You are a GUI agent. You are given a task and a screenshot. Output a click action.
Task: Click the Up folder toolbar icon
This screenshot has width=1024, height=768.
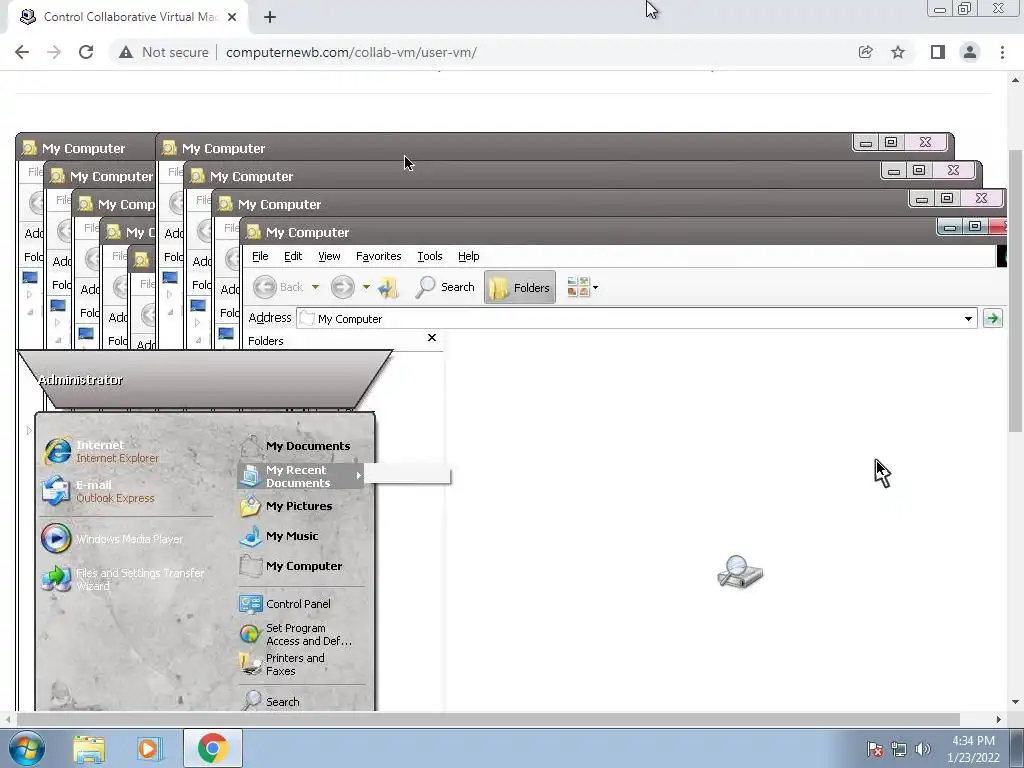coord(388,287)
